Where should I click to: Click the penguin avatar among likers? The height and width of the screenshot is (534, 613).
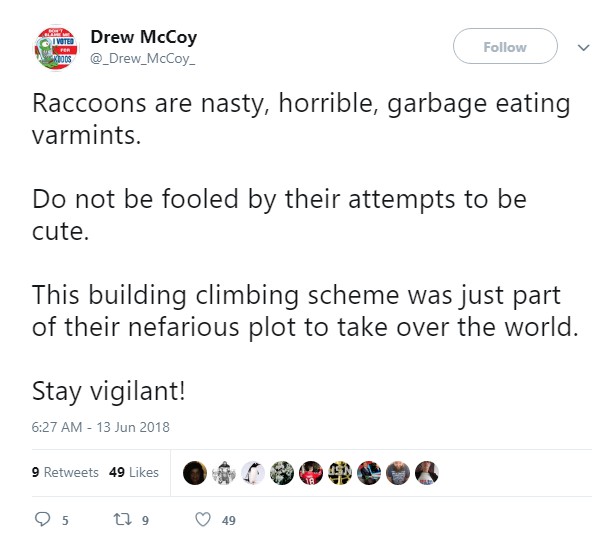254,472
